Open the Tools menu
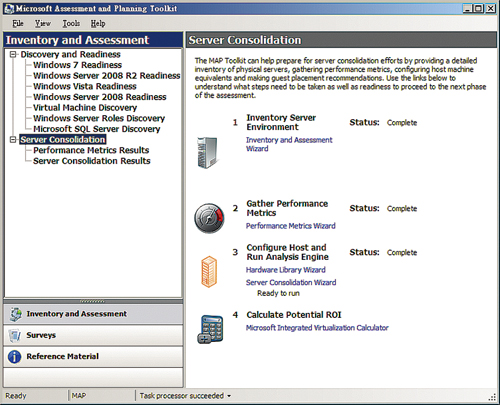This screenshot has width=500, height=405. pos(71,23)
